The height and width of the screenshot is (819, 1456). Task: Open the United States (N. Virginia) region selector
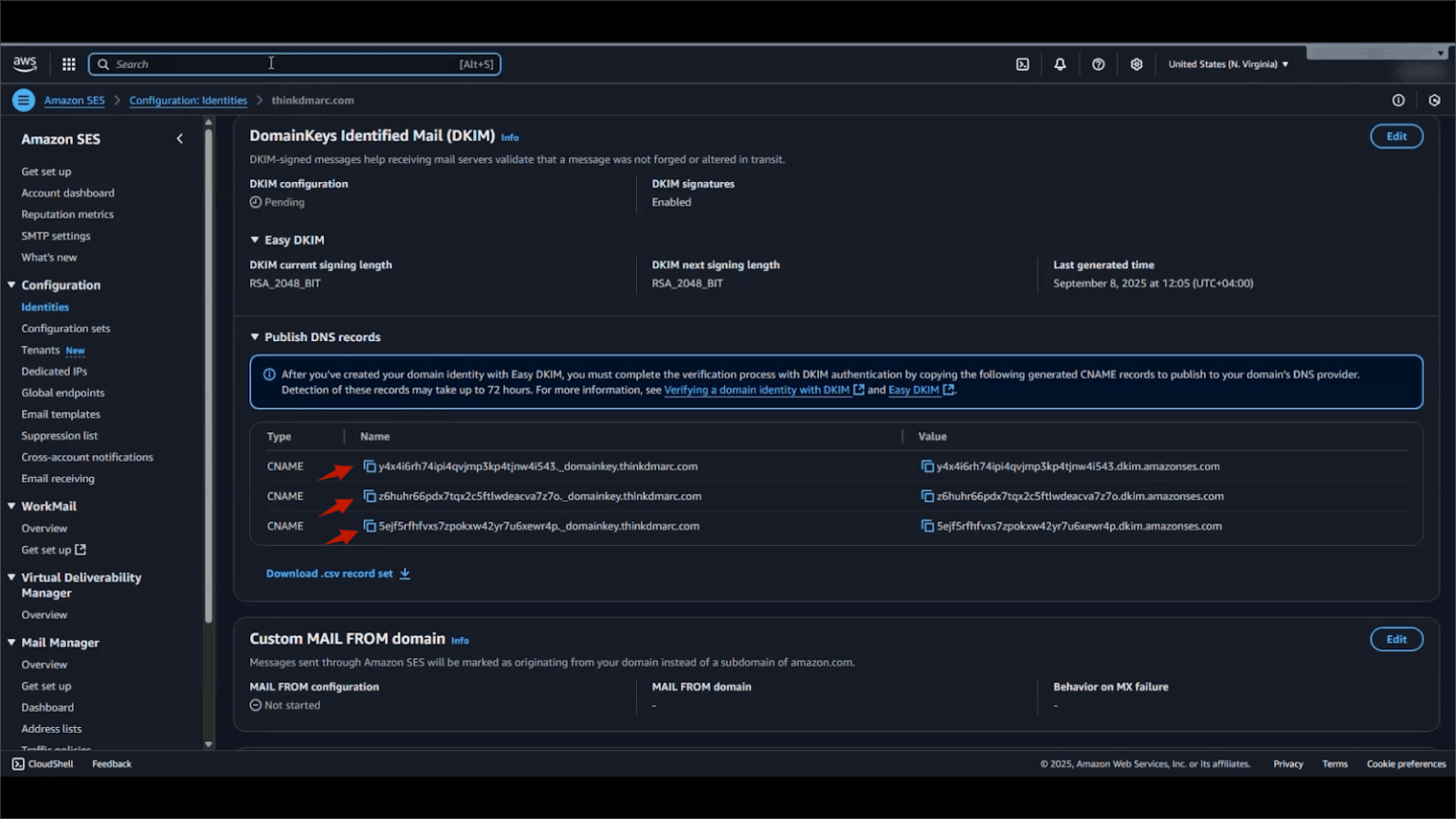coord(1227,64)
